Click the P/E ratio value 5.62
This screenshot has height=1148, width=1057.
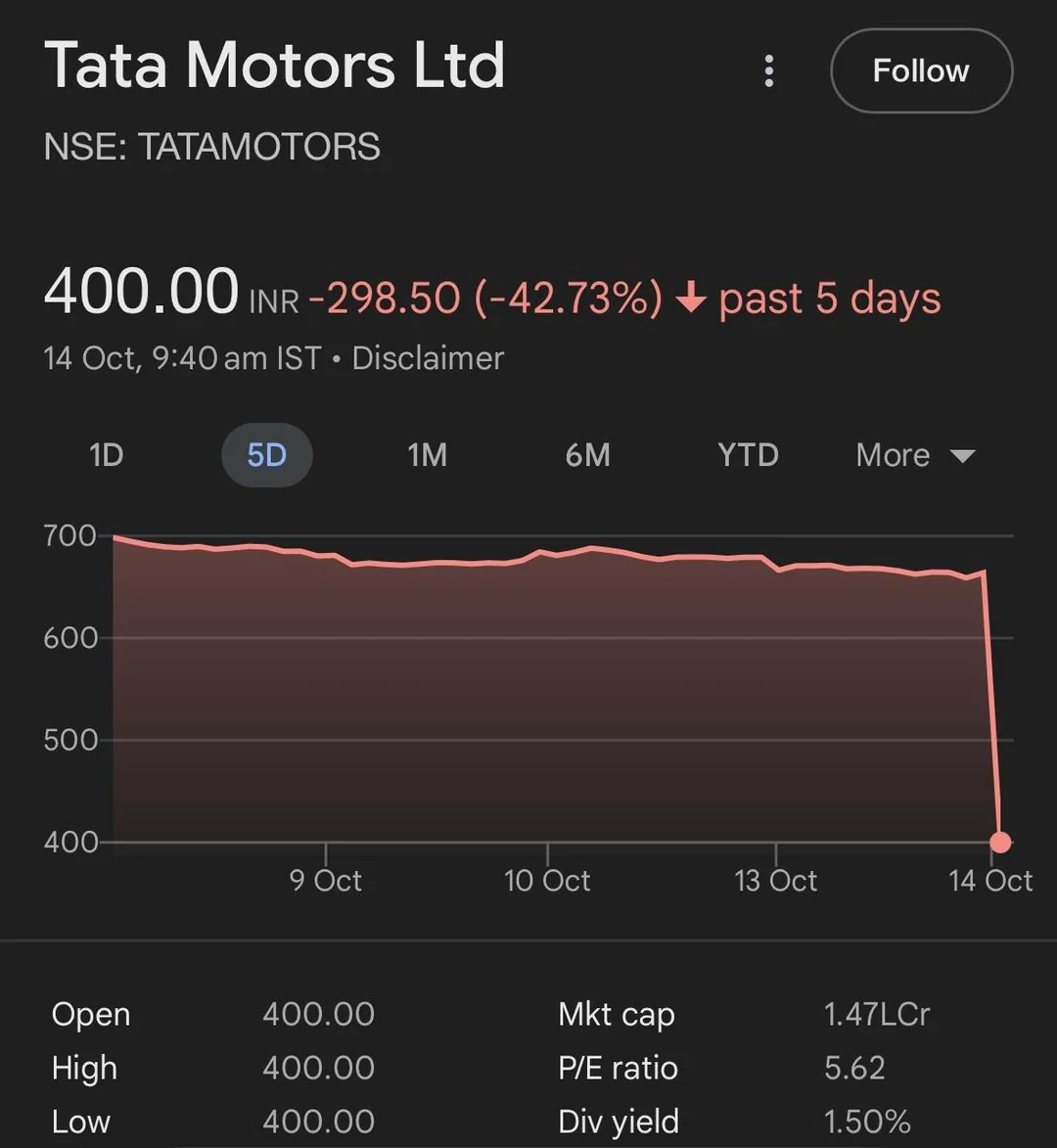[x=854, y=1068]
